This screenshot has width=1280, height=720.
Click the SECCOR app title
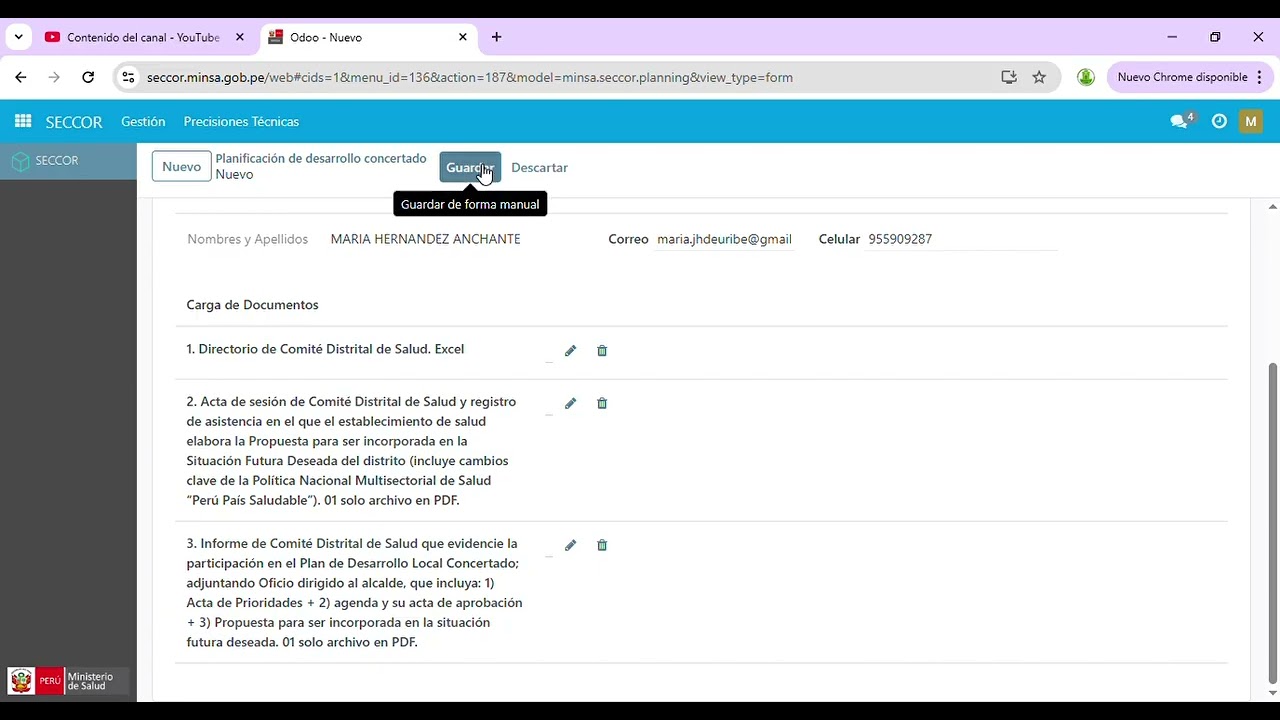click(74, 122)
